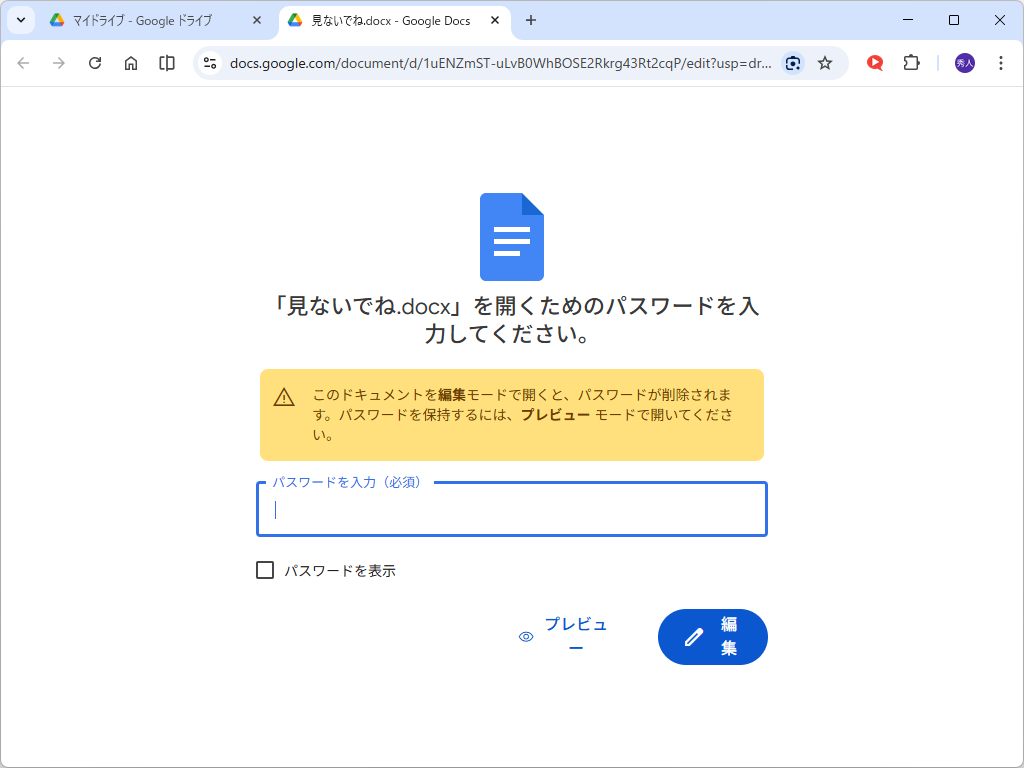
Task: Open the Chrome three-dot menu
Action: coord(1000,62)
